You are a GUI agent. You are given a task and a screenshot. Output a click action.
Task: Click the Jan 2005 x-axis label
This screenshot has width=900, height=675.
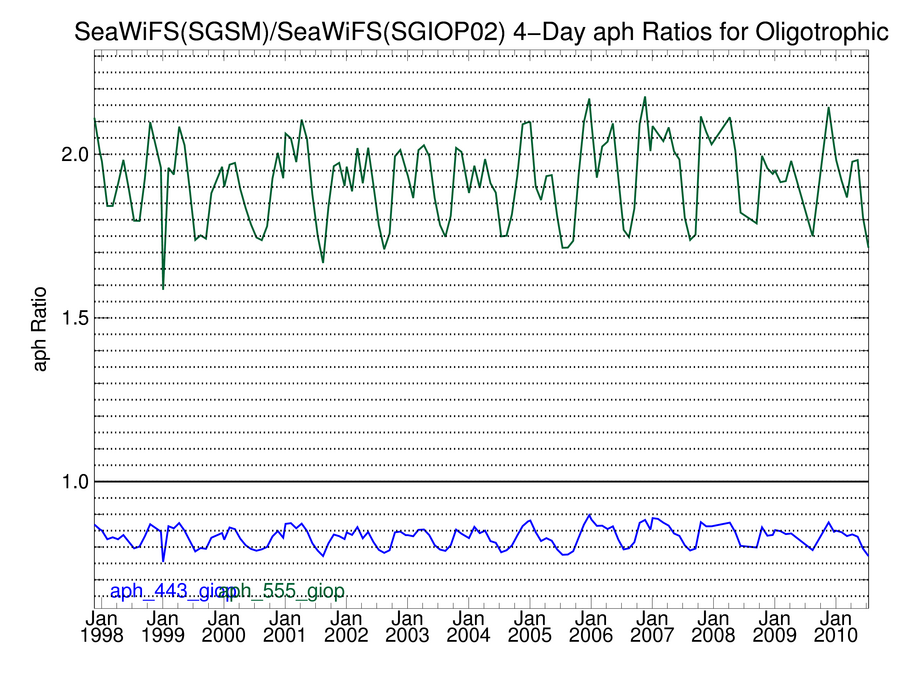[530, 627]
